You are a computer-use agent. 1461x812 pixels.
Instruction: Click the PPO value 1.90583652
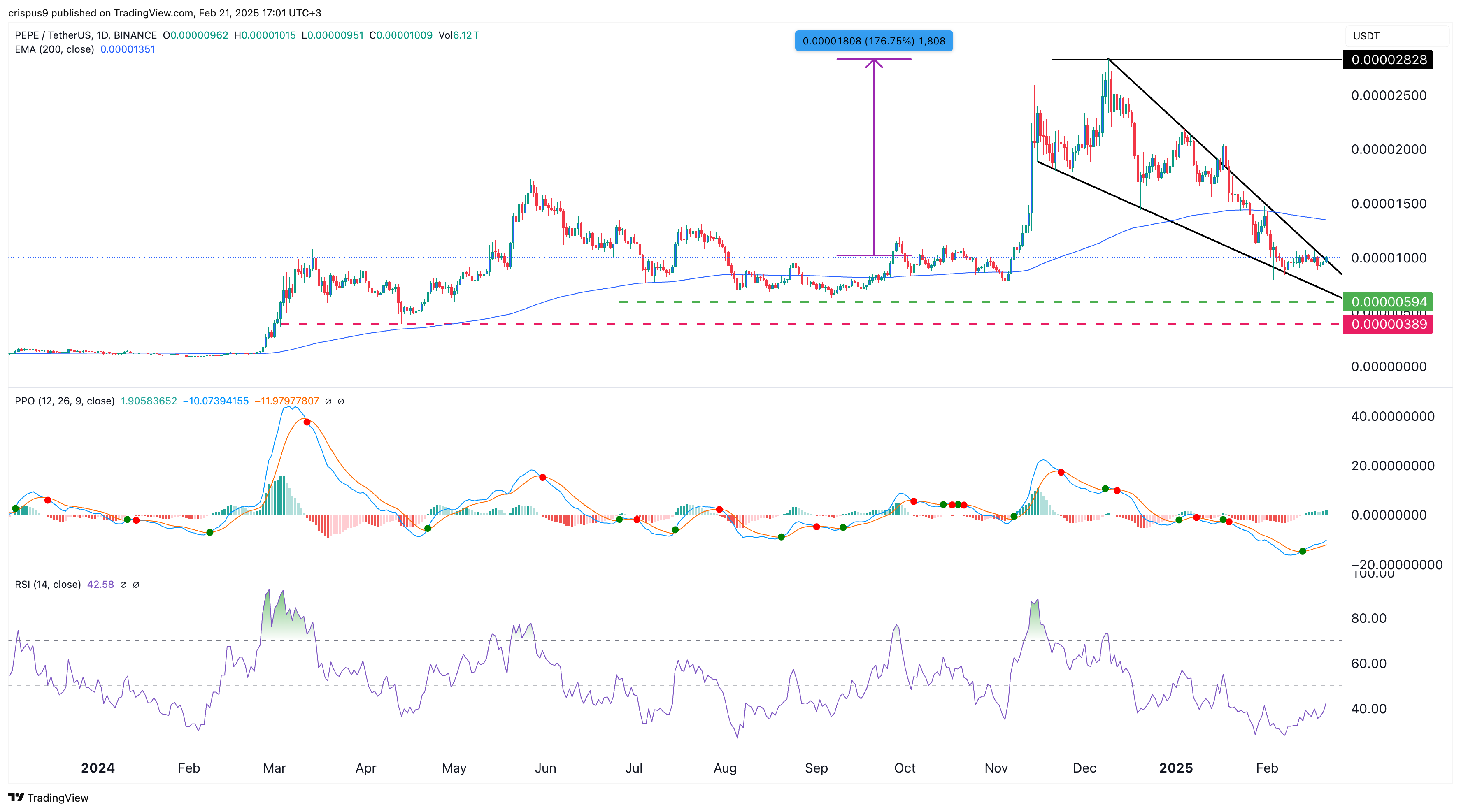coord(149,401)
